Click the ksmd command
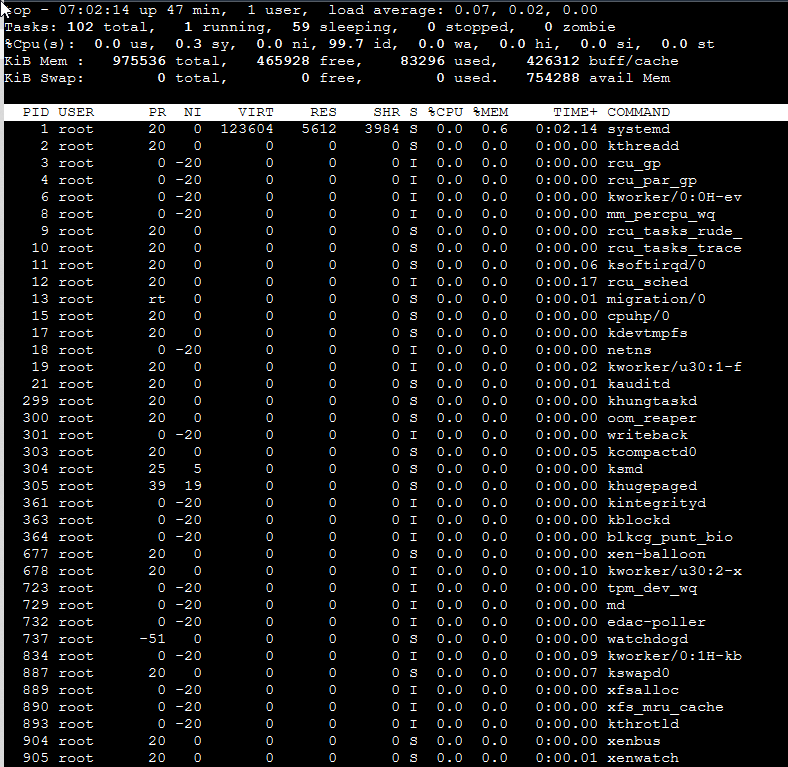 click(625, 469)
